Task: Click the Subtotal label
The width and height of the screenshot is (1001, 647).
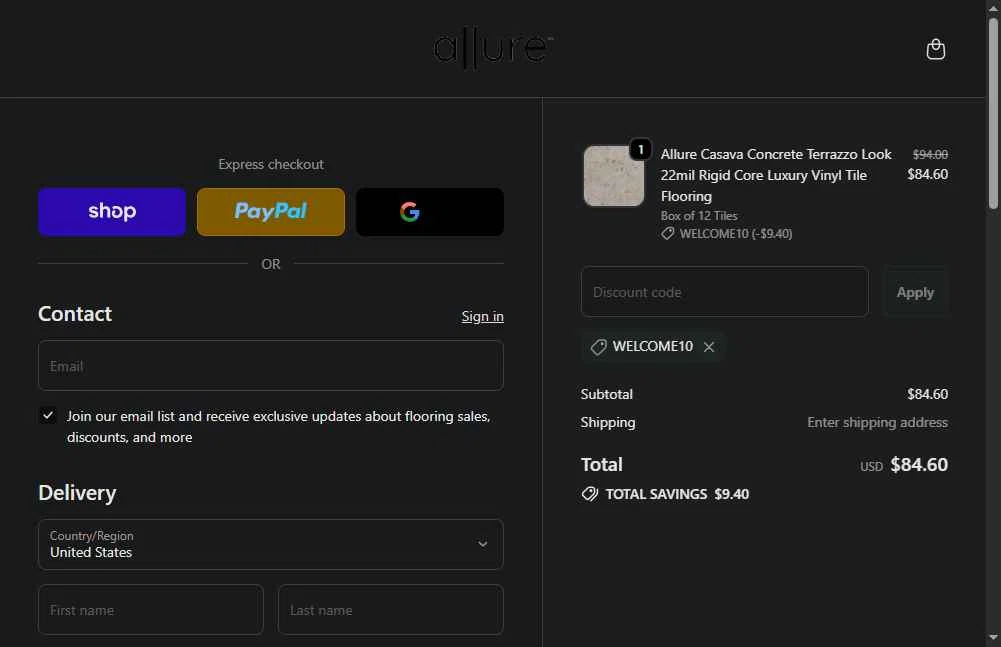Action: pyautogui.click(x=606, y=394)
